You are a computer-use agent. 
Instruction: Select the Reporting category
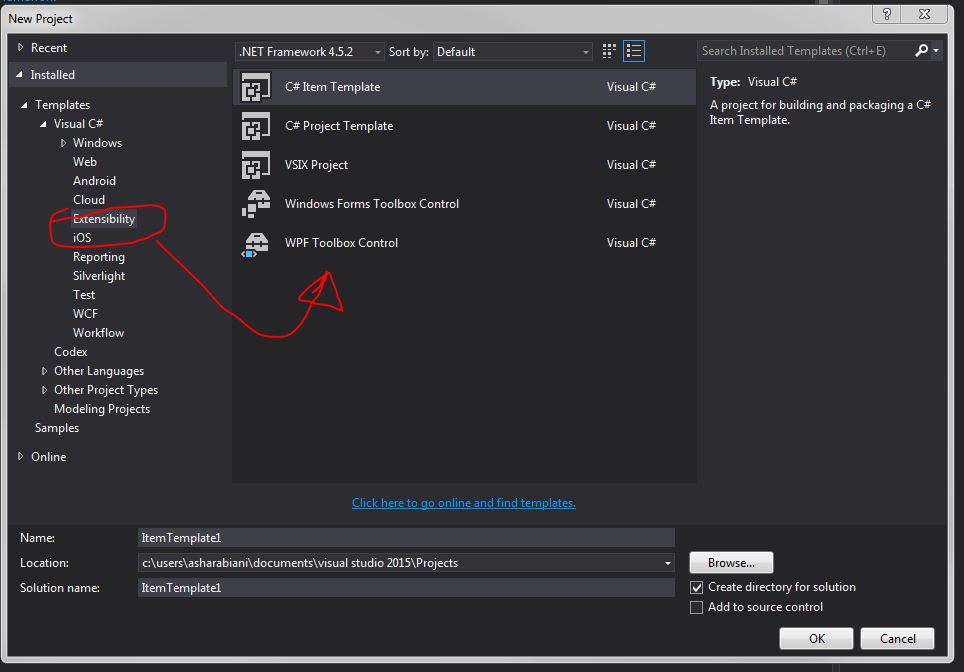(x=98, y=257)
